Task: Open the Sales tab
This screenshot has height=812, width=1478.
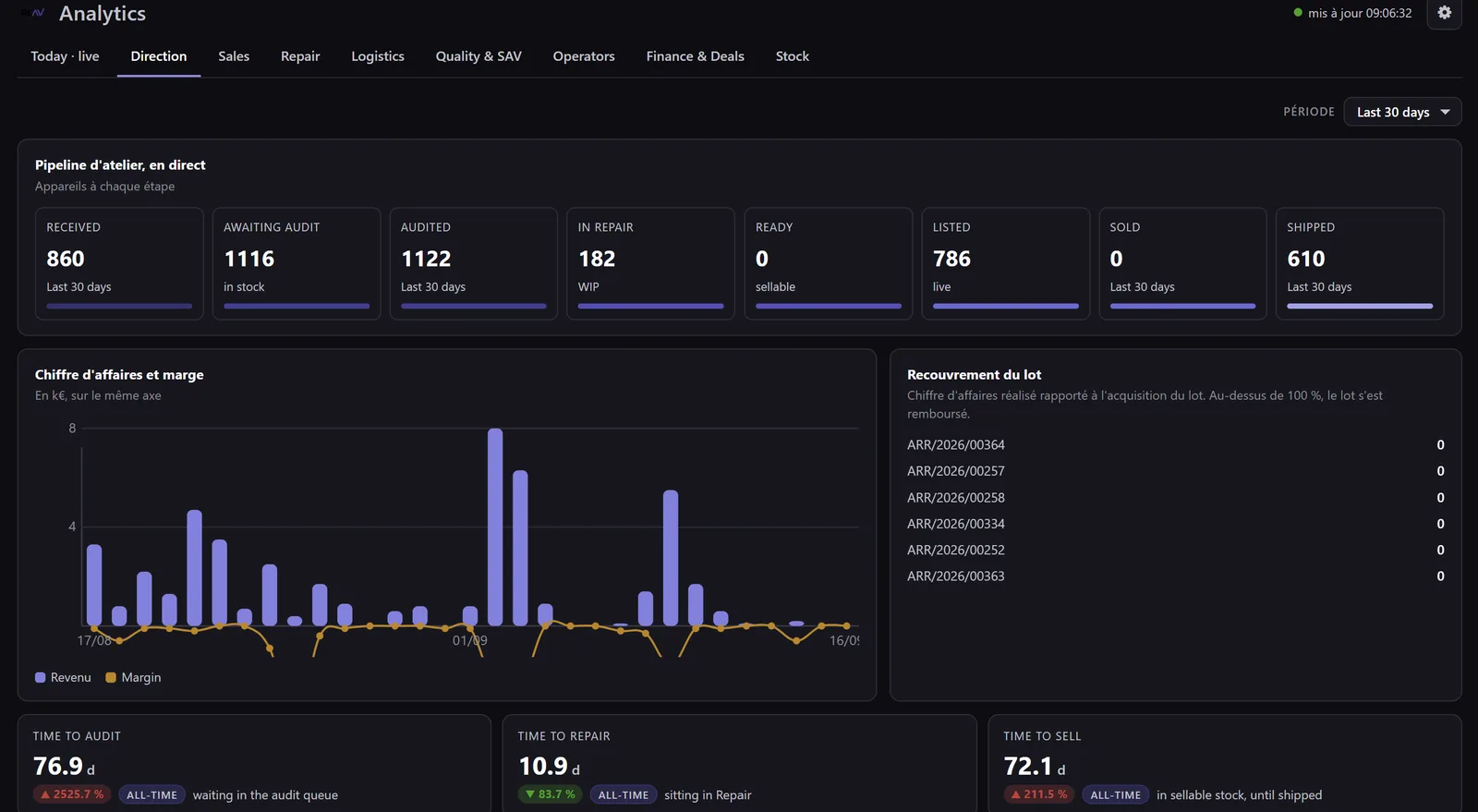Action: click(234, 56)
